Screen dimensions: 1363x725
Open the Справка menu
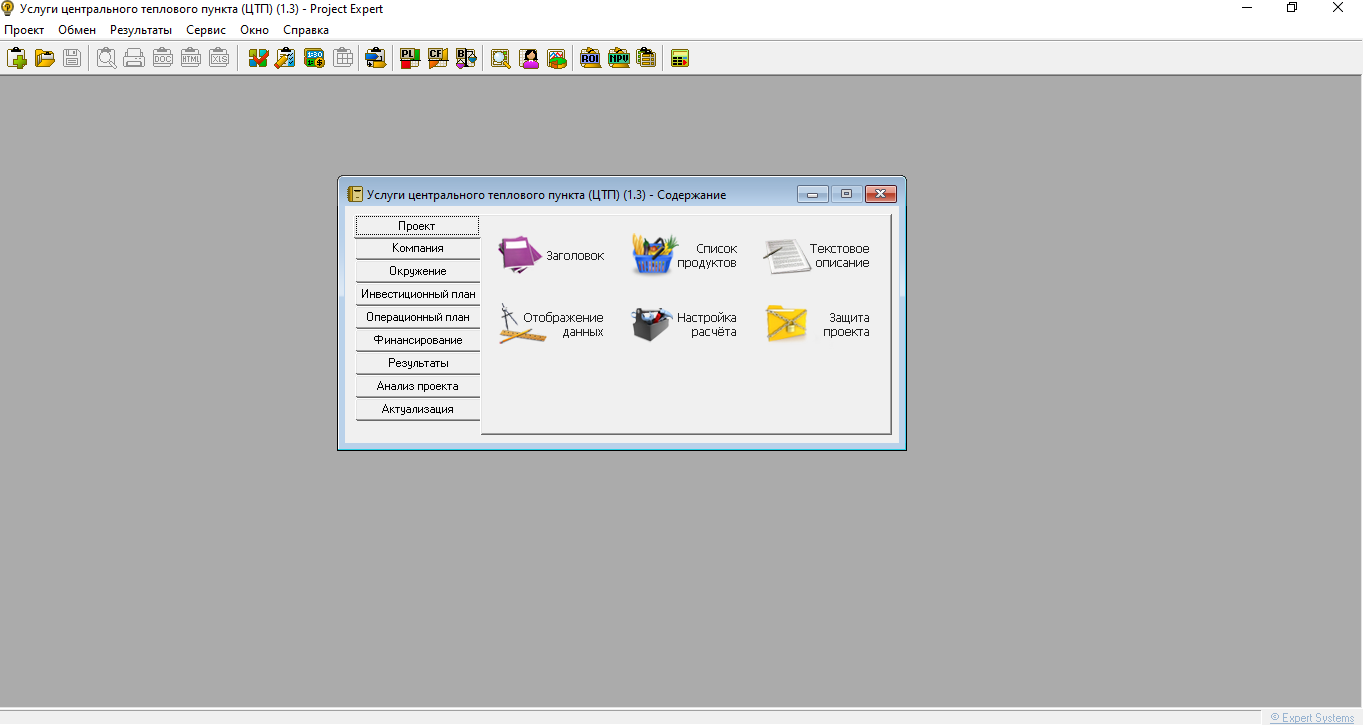click(x=306, y=30)
